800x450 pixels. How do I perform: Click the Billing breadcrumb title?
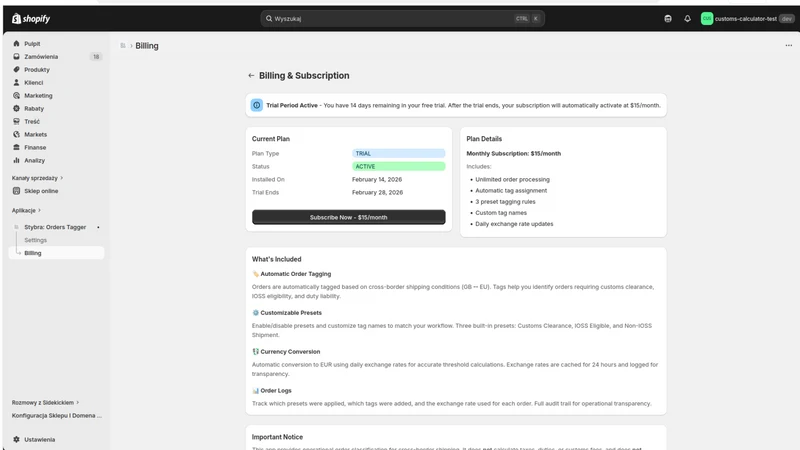[147, 46]
